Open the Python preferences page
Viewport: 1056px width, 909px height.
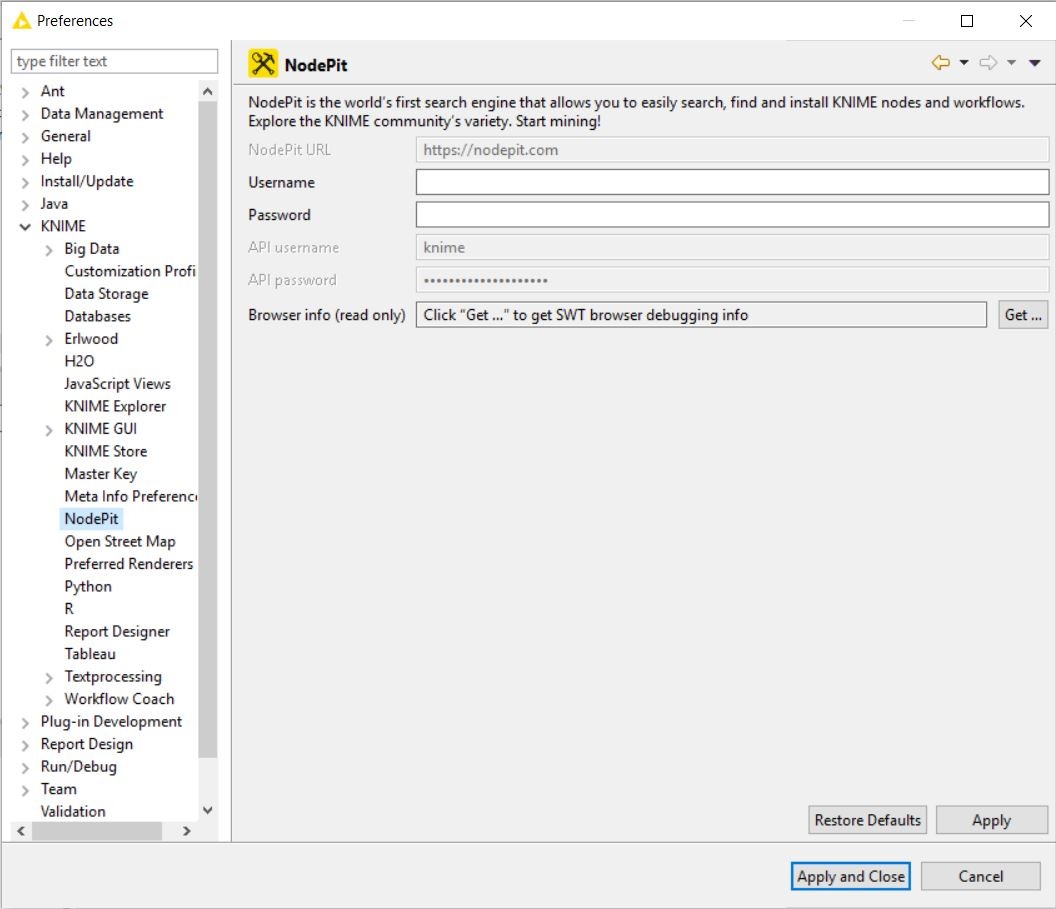click(88, 587)
